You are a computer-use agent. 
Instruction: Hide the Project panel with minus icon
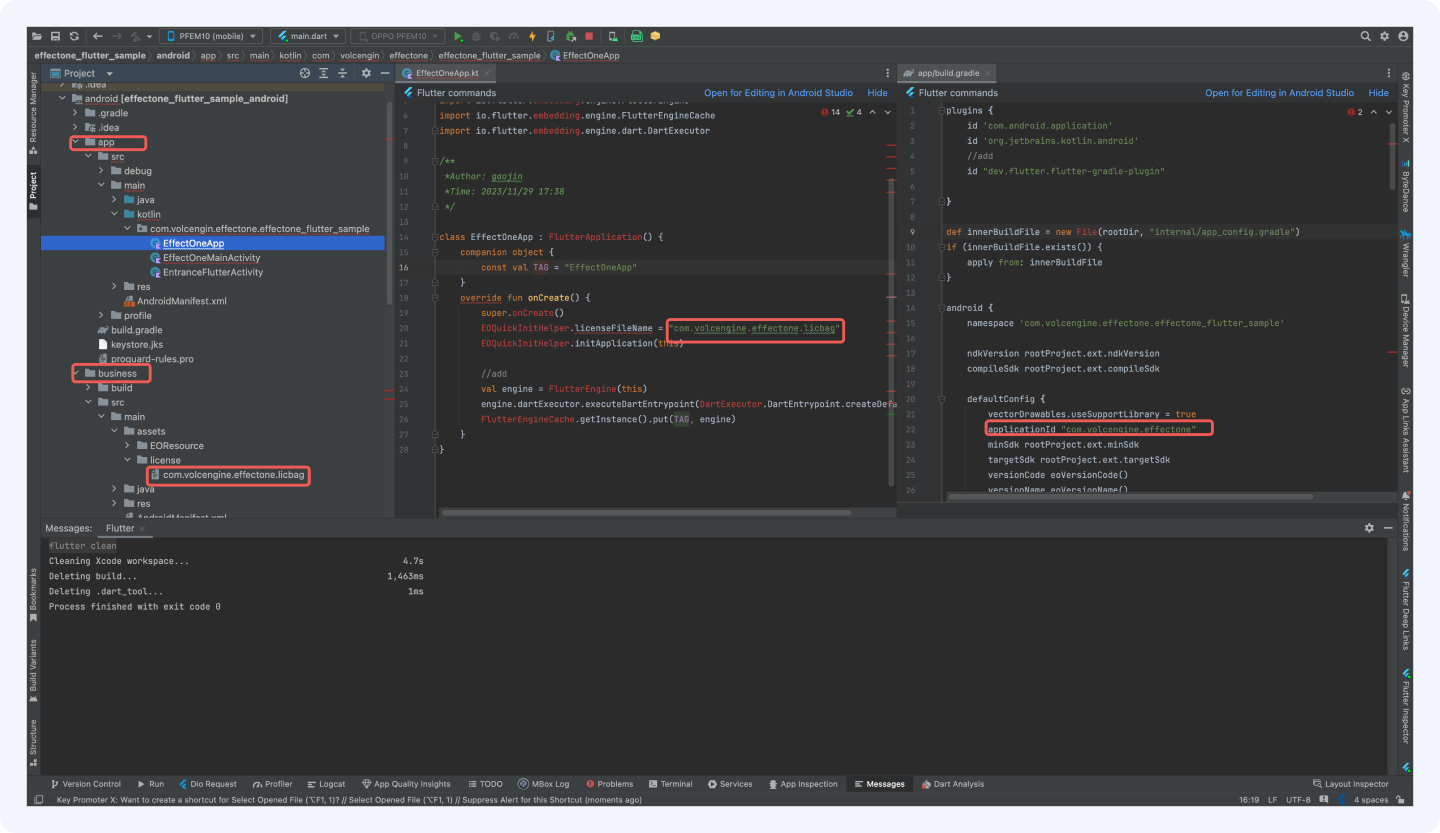[x=383, y=73]
